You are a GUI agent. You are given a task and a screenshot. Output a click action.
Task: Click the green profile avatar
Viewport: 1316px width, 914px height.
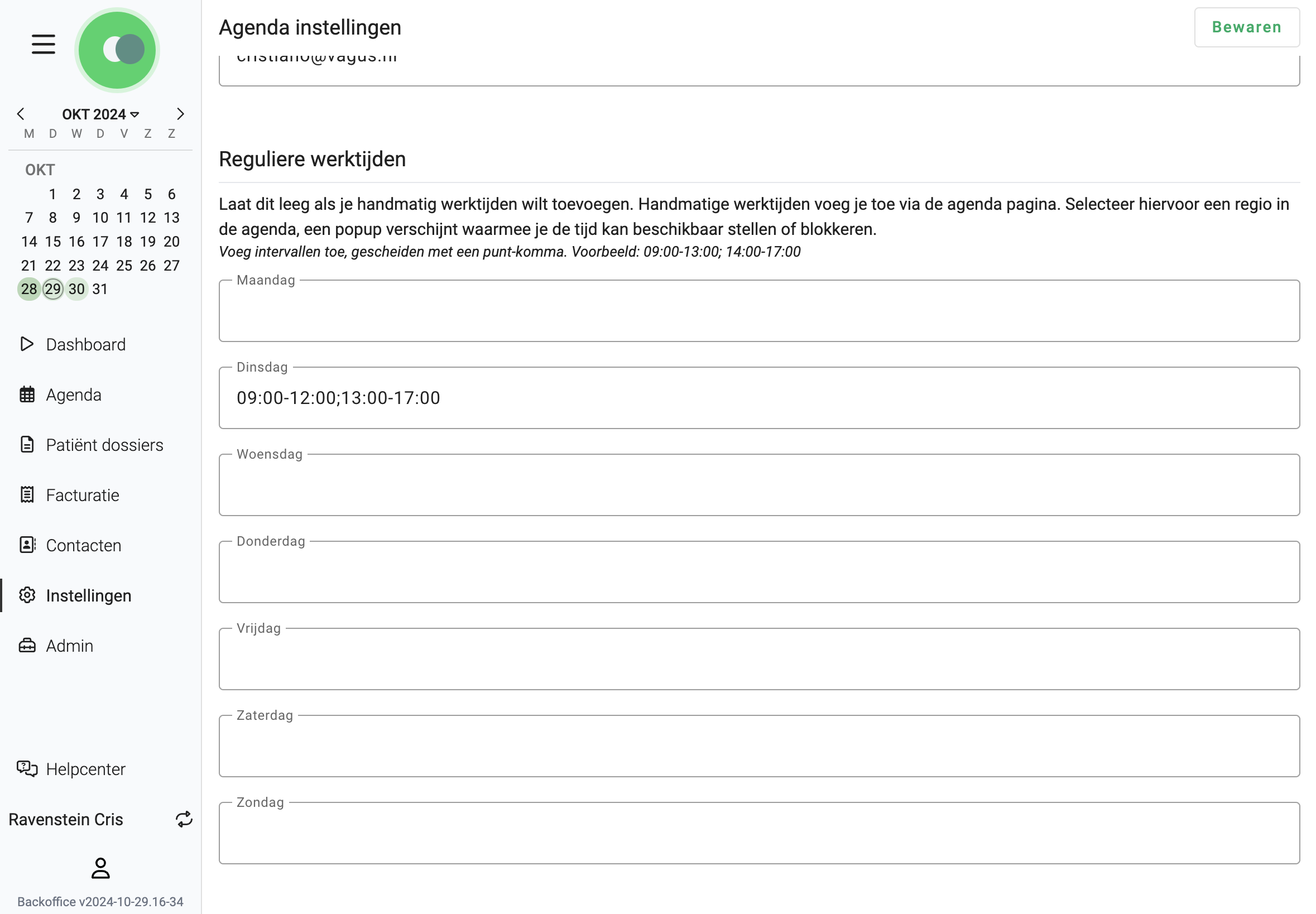[117, 50]
